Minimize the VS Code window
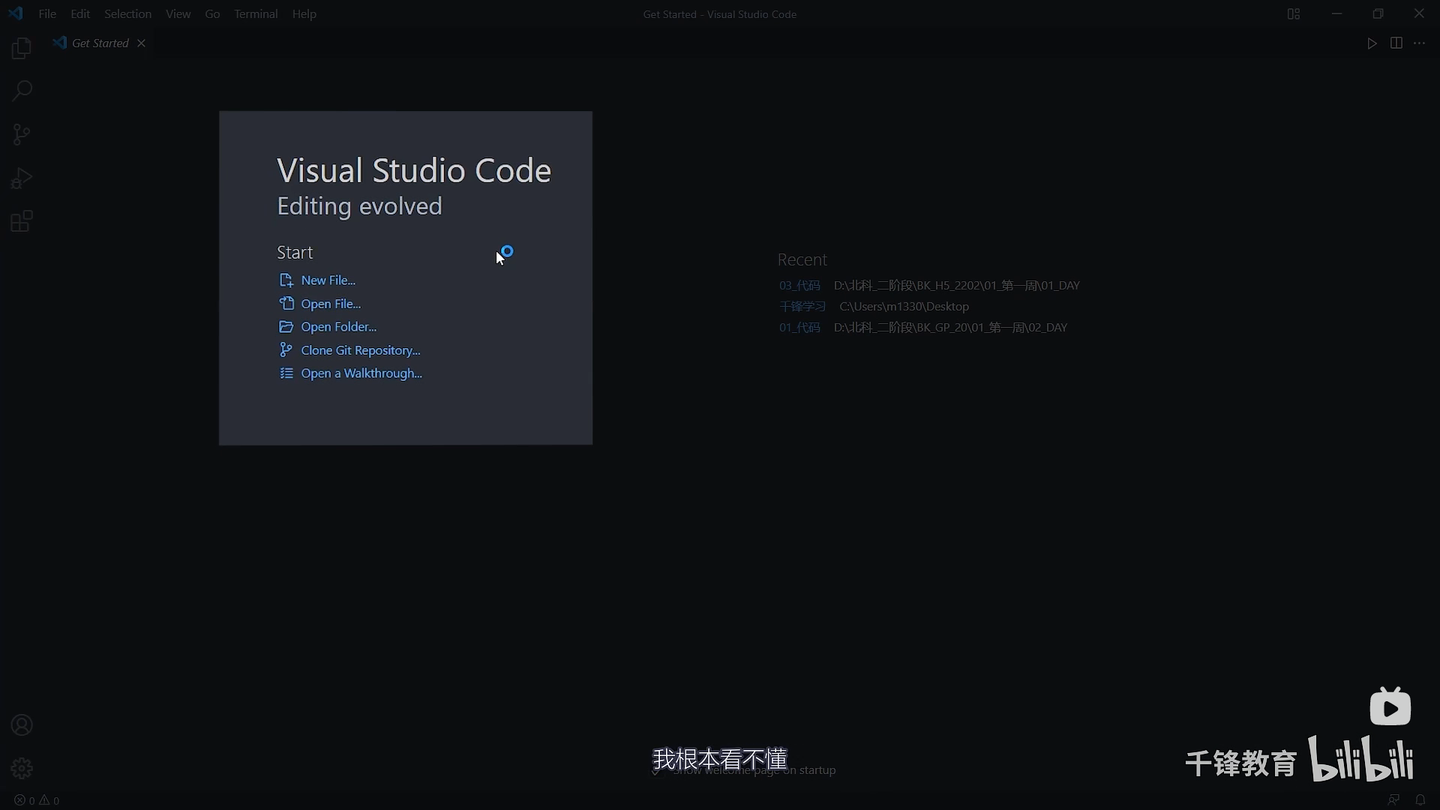This screenshot has height=810, width=1440. point(1337,14)
